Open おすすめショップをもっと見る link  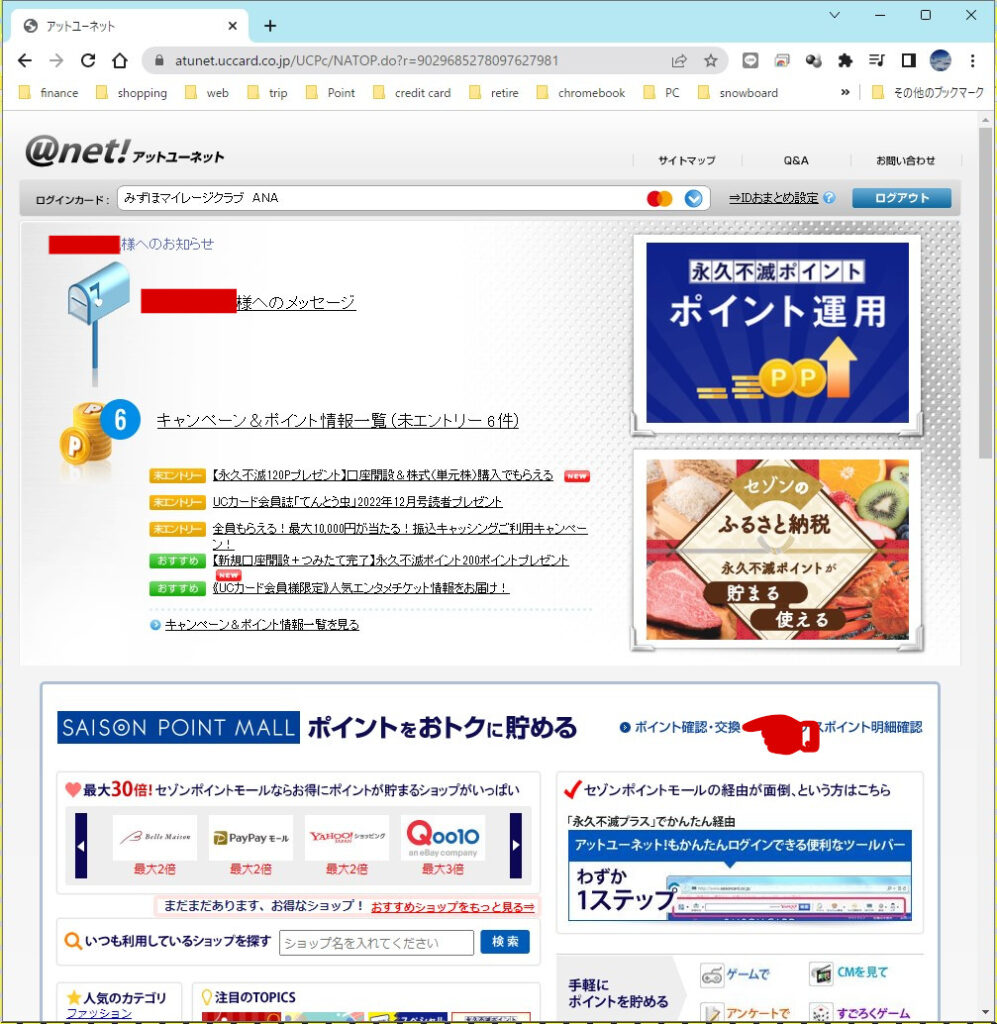(x=452, y=906)
